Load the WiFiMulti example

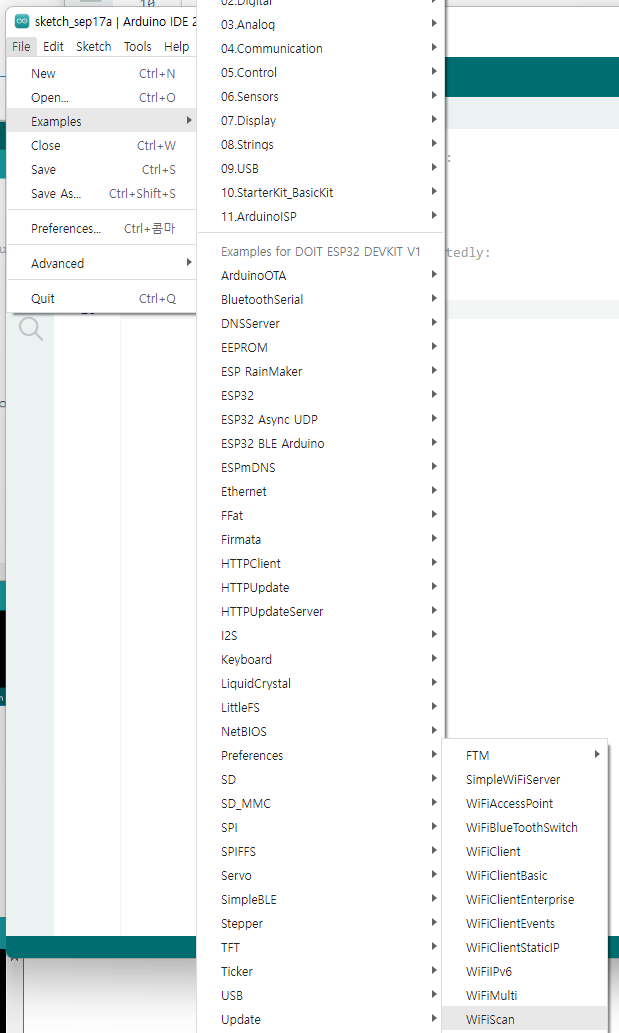point(525,995)
